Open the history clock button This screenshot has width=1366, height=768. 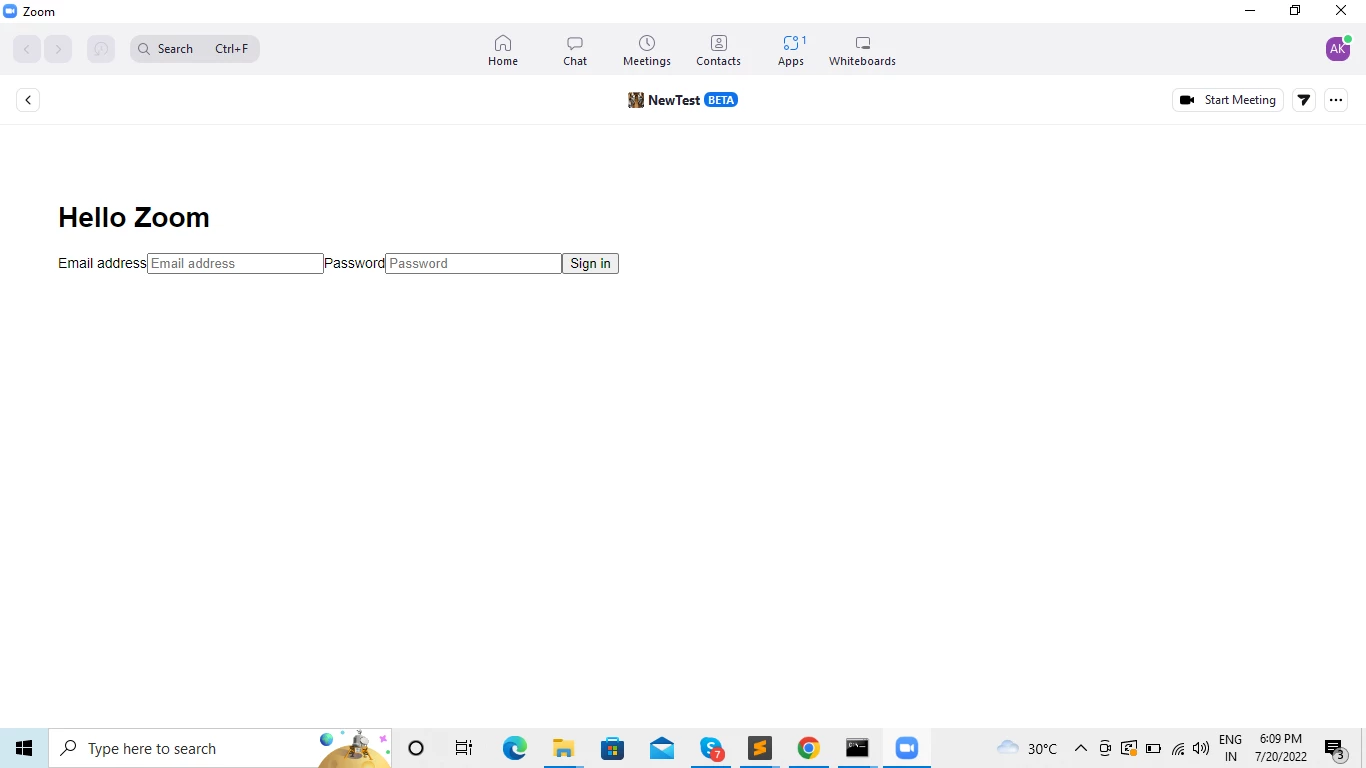101,49
